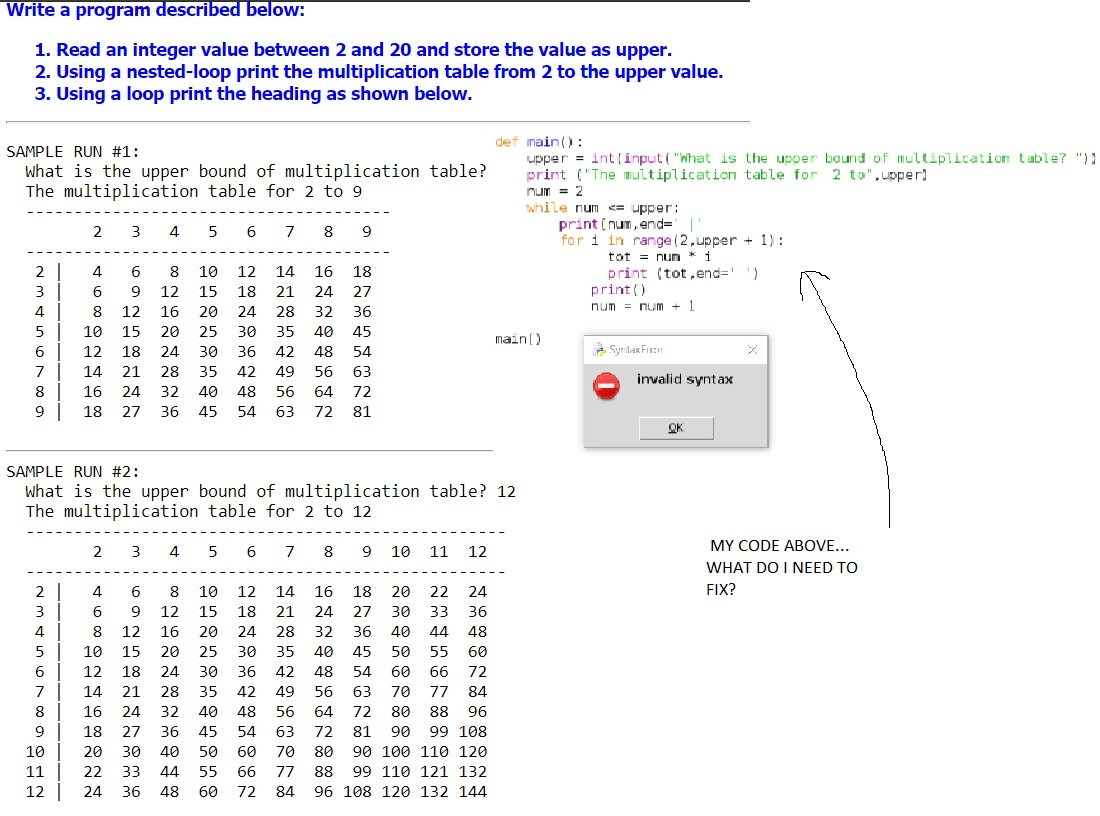1100x816 pixels.
Task: Click the "WHAT DO I NEED TO FIX?" text
Action: [781, 567]
